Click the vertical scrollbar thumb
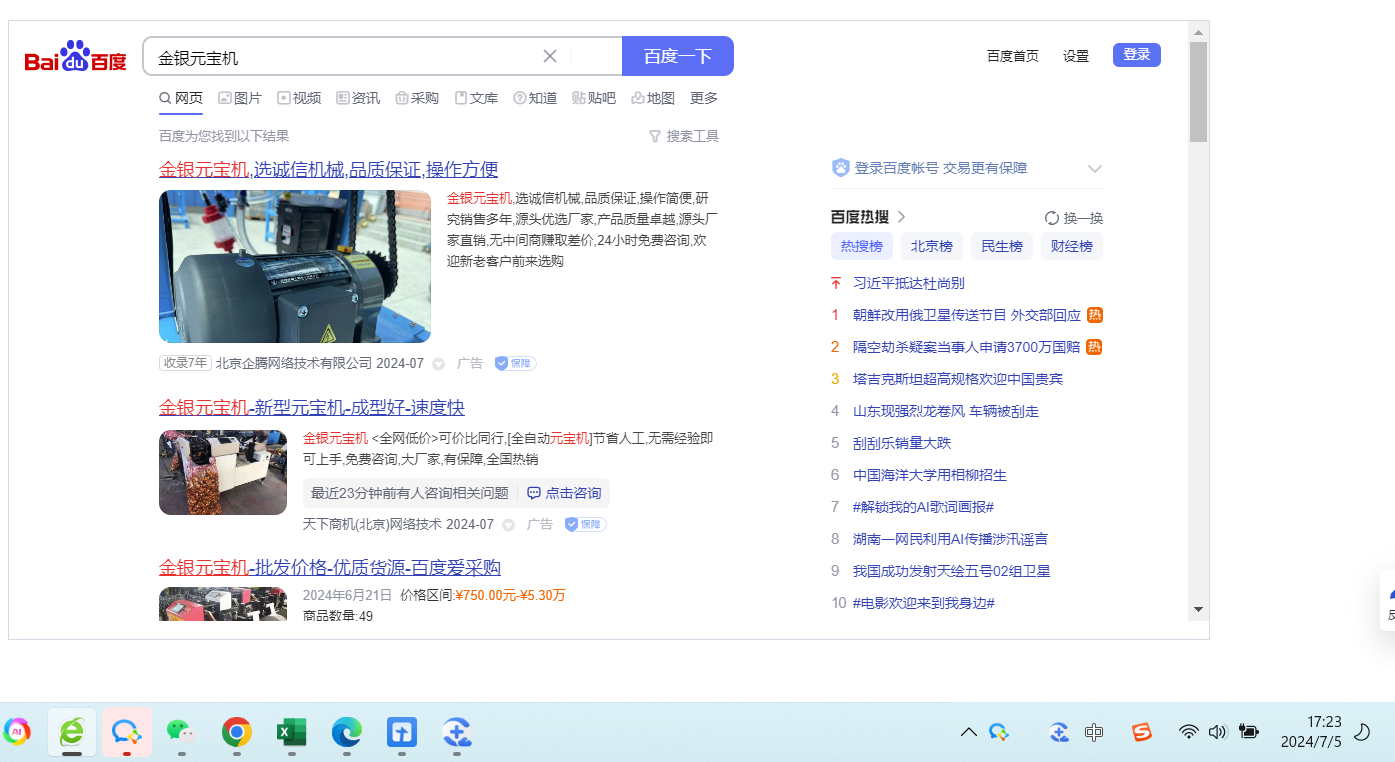Viewport: 1395px width, 762px height. tap(1198, 92)
